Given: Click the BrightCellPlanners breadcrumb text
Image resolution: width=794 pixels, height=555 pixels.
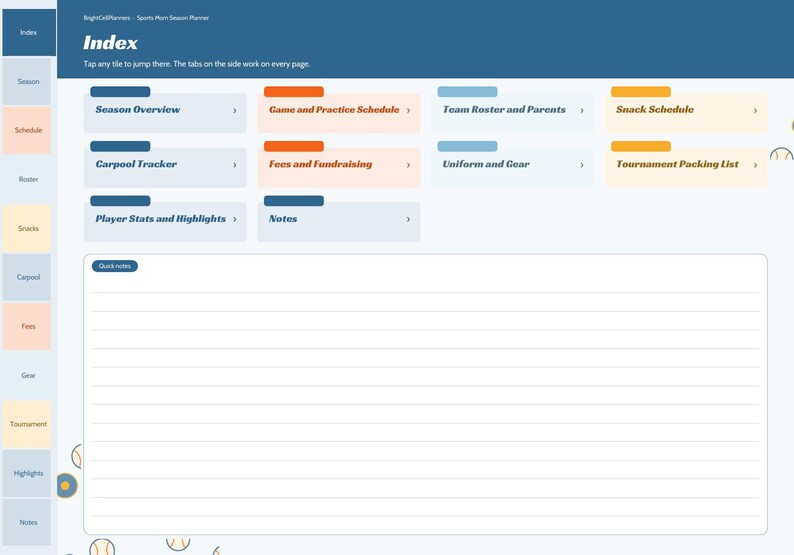Looking at the screenshot, I should point(107,18).
